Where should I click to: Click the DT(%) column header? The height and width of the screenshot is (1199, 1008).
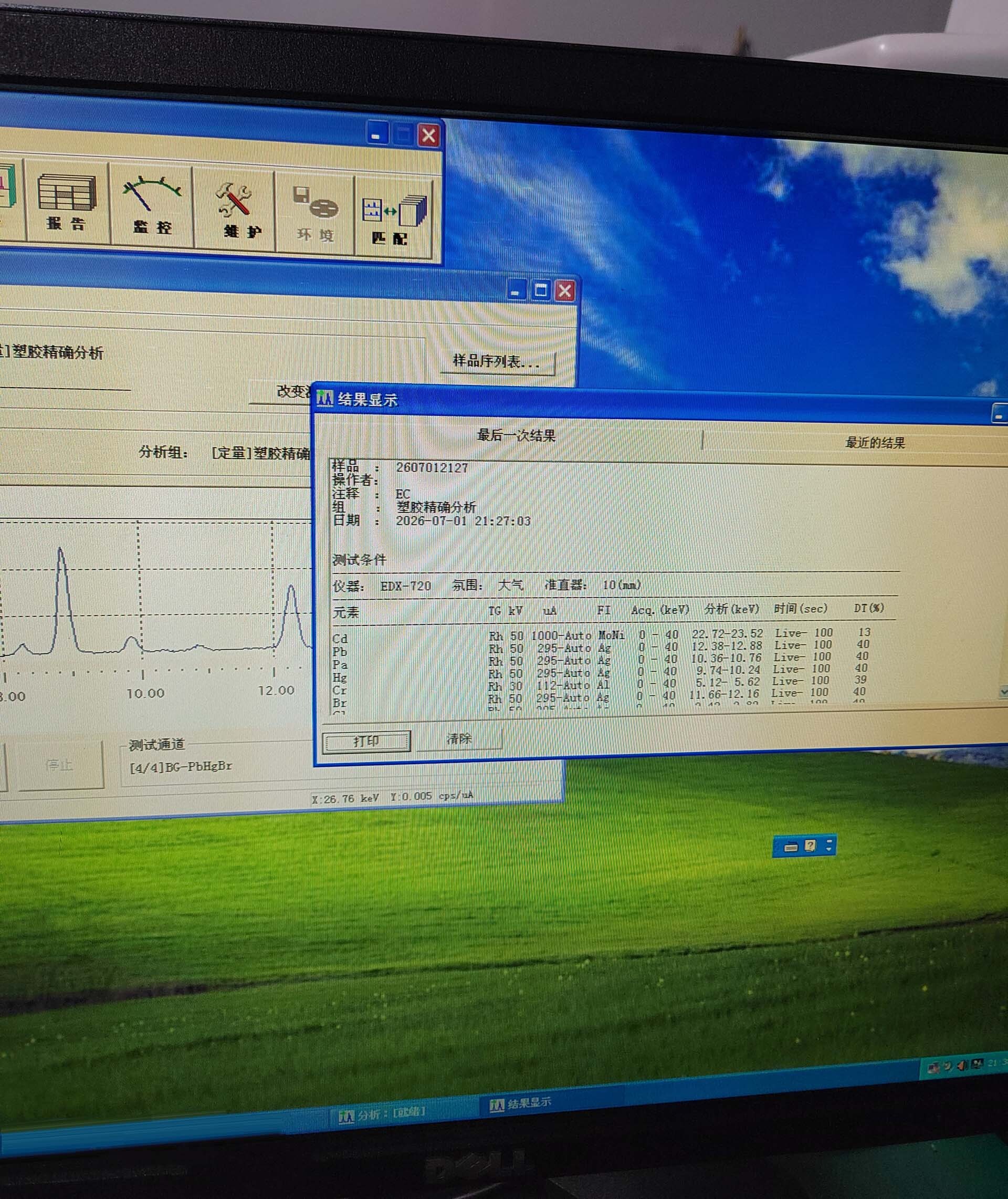point(868,608)
